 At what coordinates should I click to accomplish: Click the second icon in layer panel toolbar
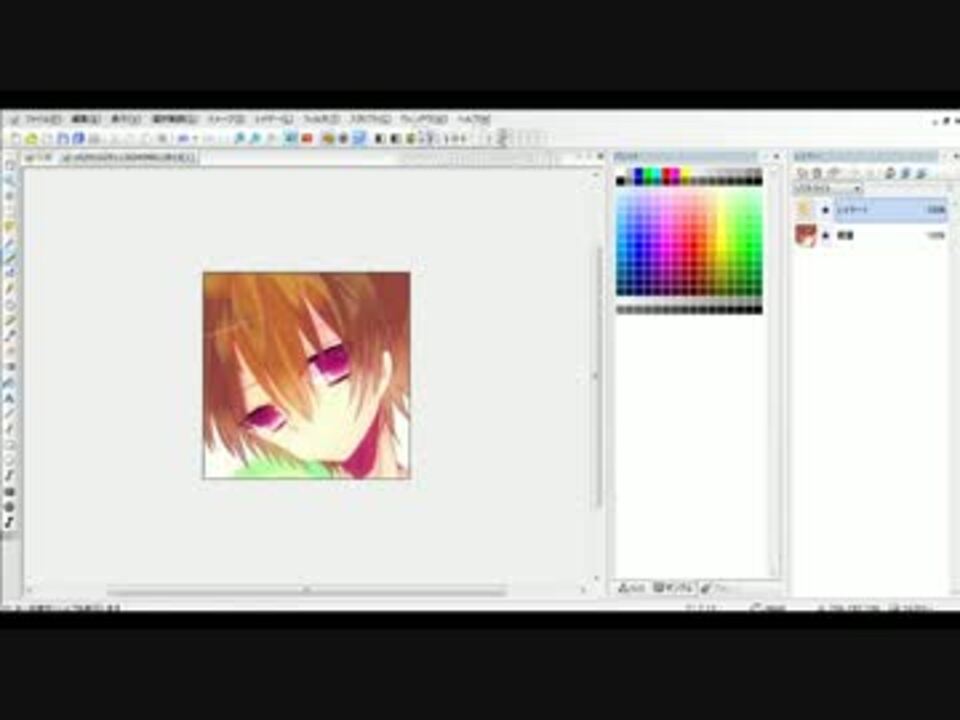(x=817, y=174)
